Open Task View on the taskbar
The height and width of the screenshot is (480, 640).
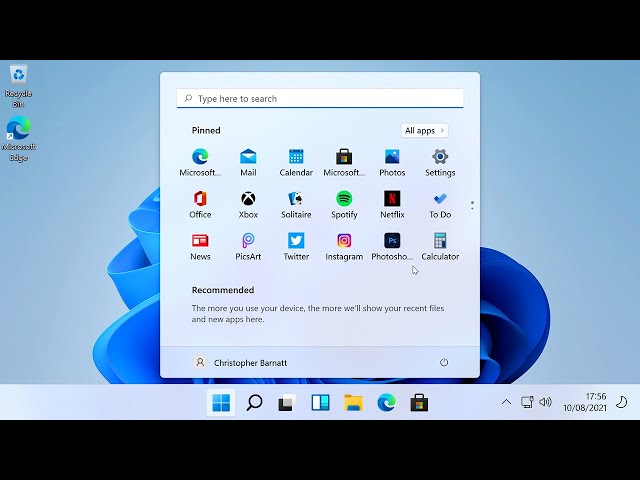tap(287, 403)
